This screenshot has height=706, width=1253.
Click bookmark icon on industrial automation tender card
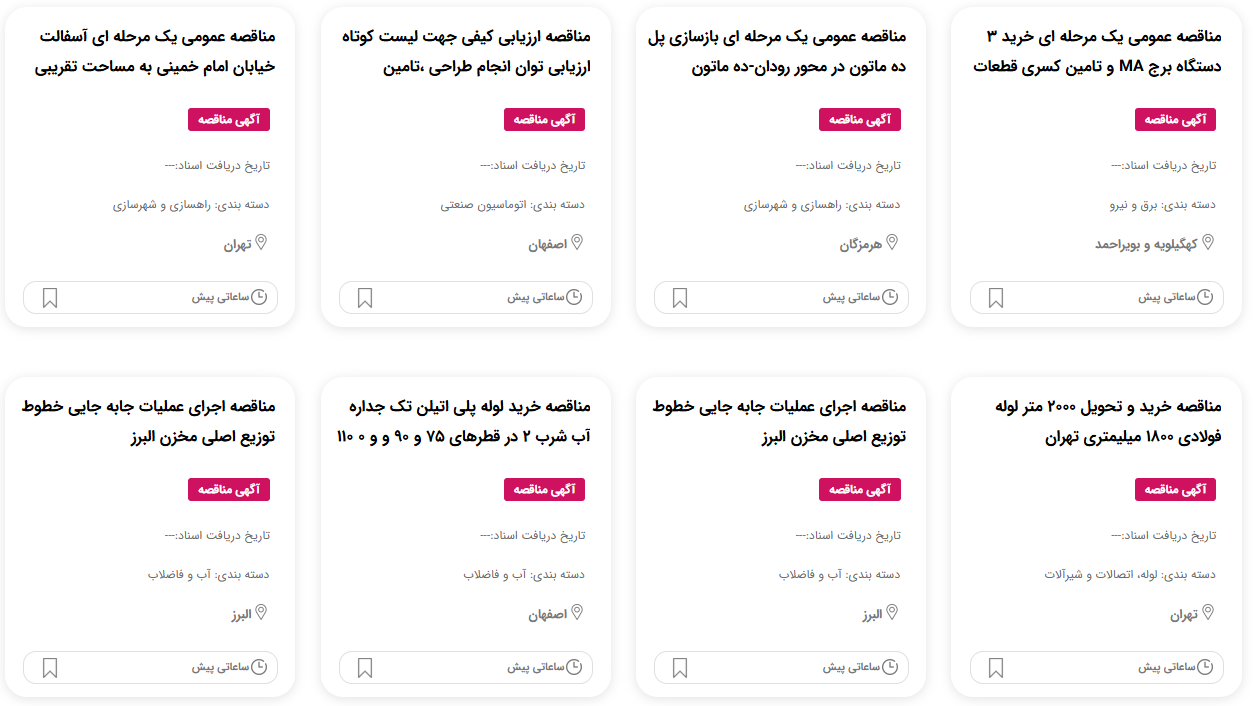click(x=365, y=298)
